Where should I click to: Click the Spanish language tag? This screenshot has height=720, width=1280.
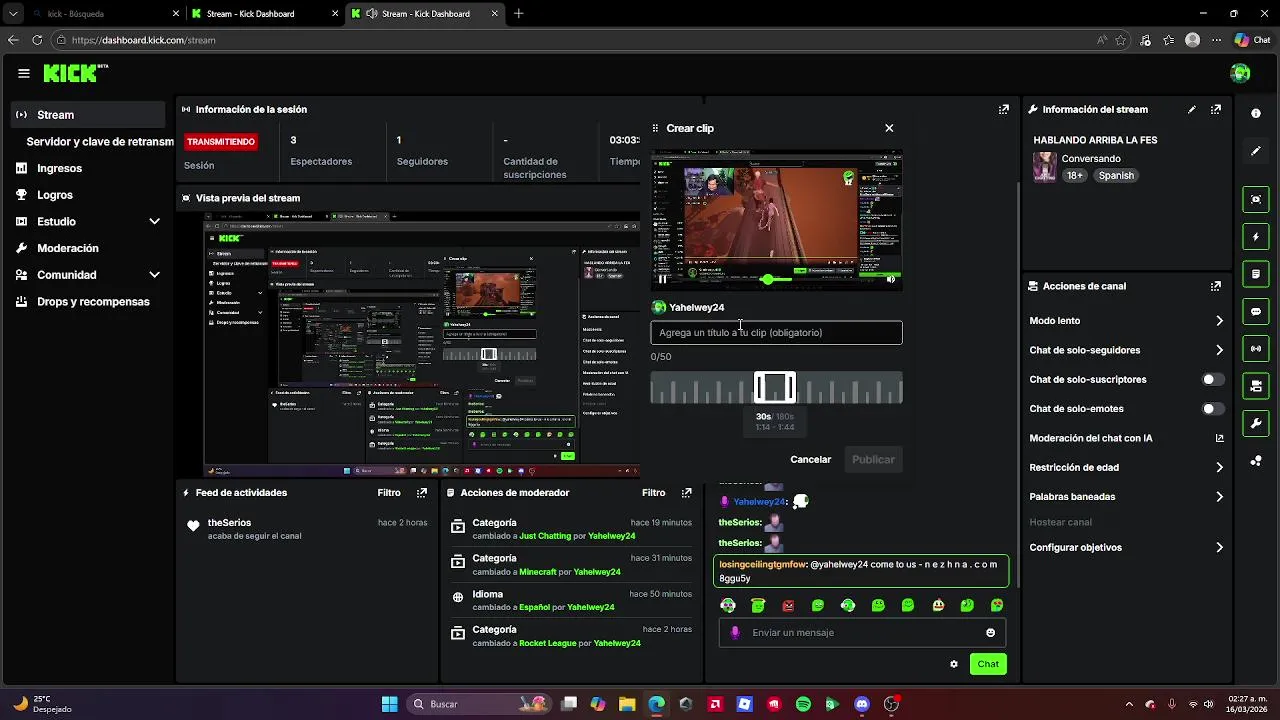1116,176
